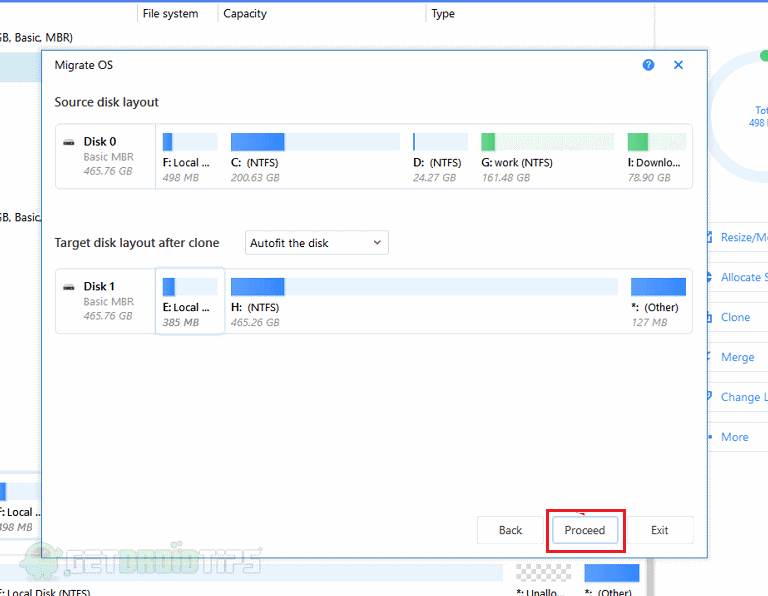The width and height of the screenshot is (768, 596).
Task: Select target *: (Other) 127 MB partition
Action: 658,301
